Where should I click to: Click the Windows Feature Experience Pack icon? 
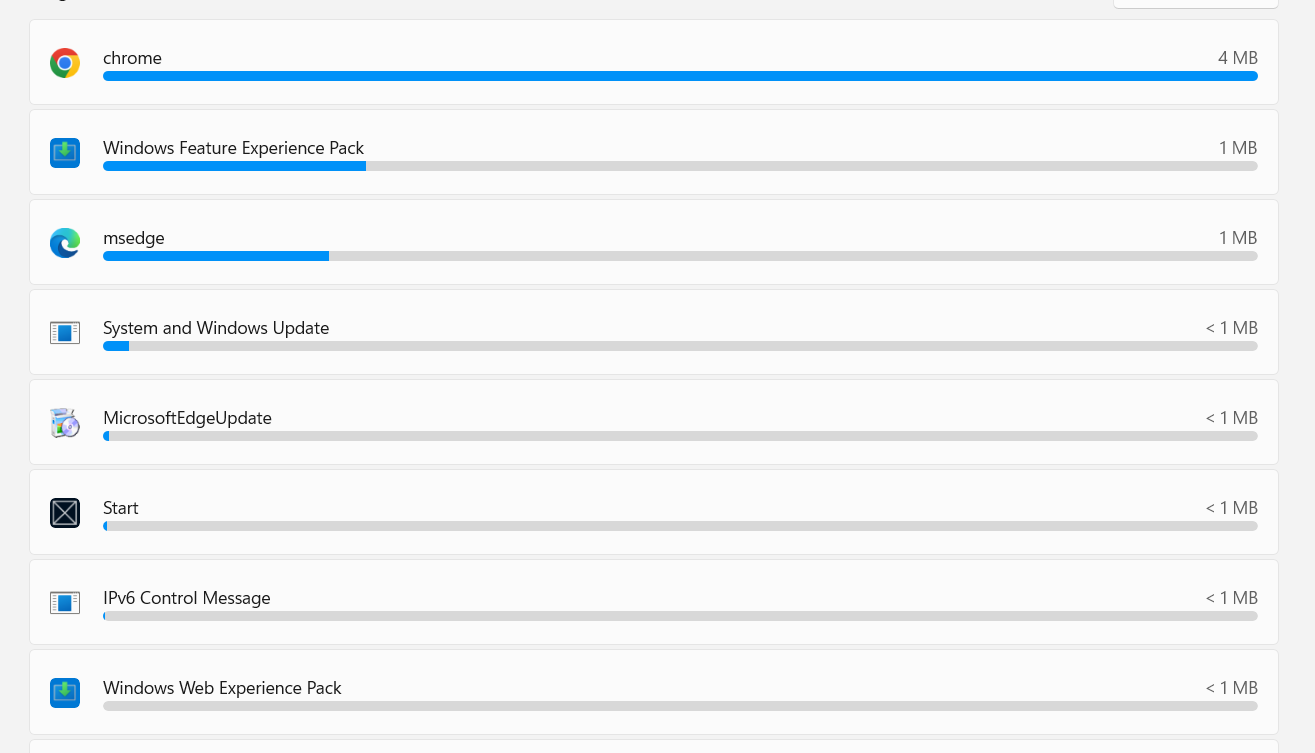tap(65, 153)
